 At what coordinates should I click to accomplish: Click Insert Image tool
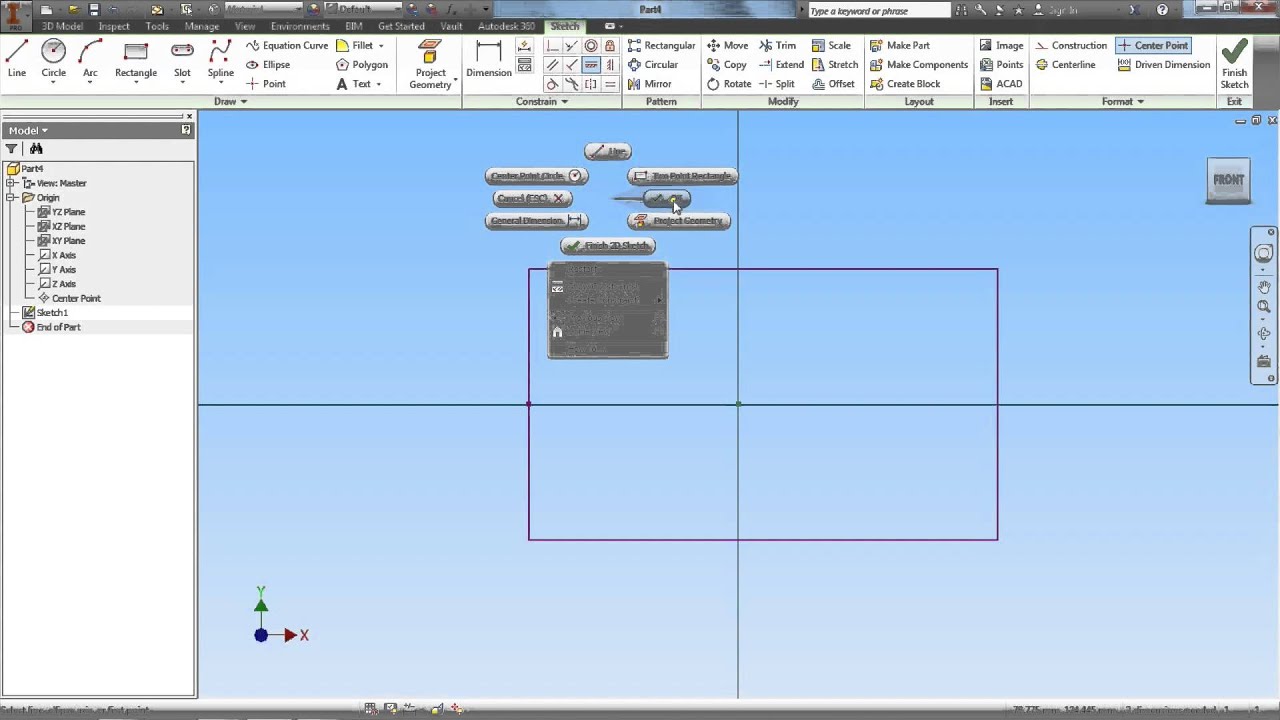1001,45
